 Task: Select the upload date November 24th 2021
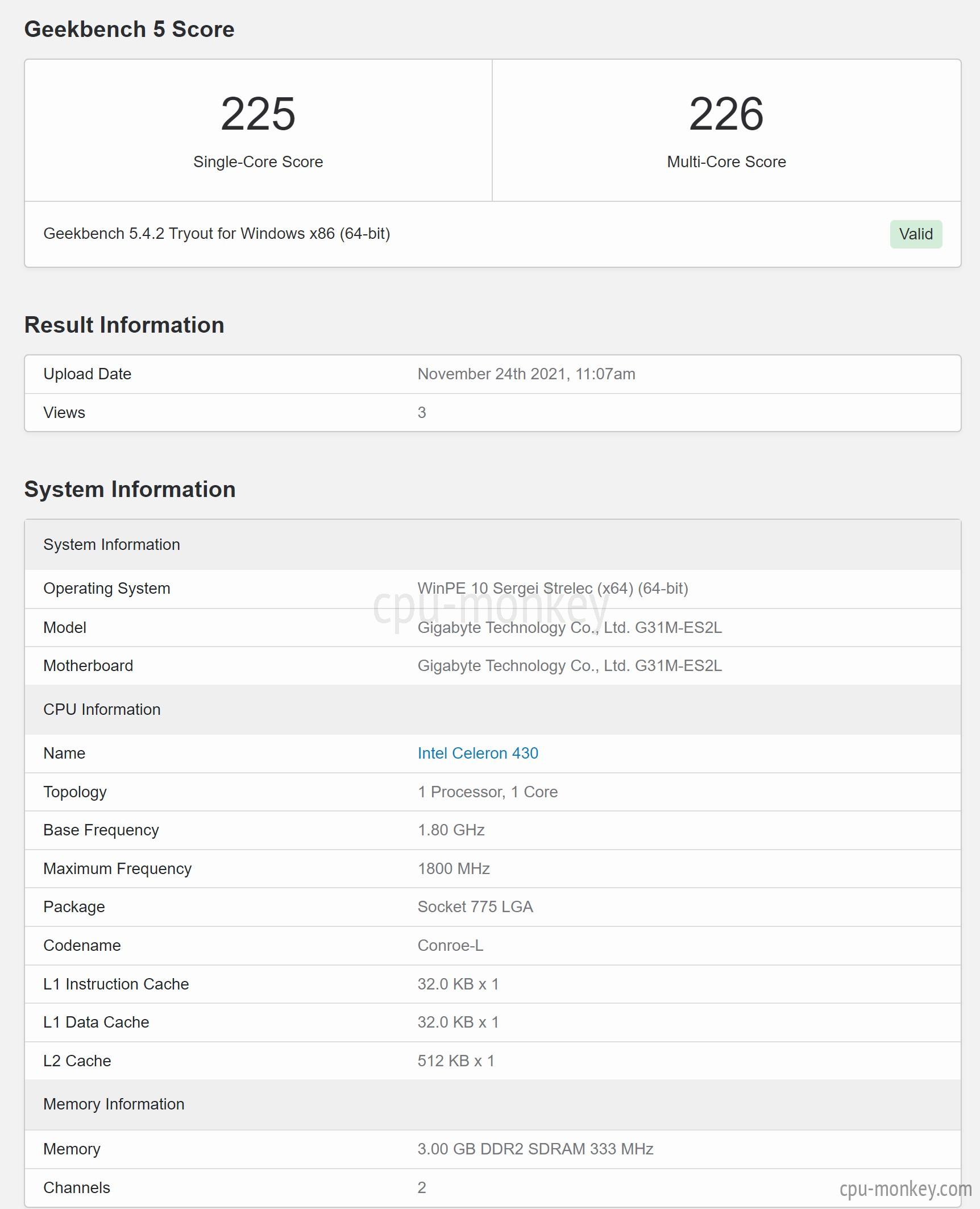[x=526, y=374]
